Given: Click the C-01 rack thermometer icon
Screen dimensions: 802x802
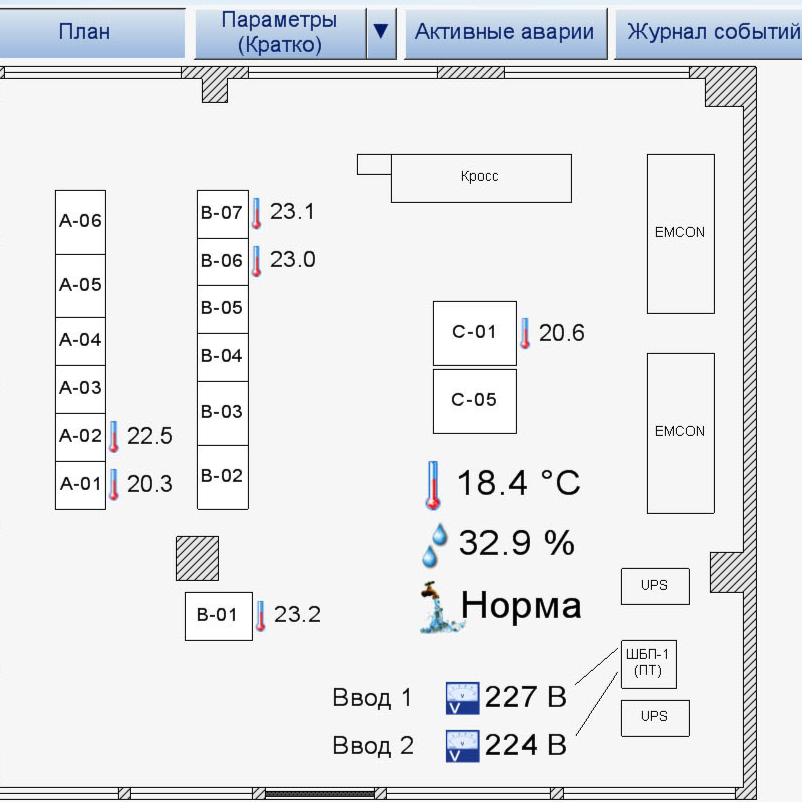Looking at the screenshot, I should pyautogui.click(x=526, y=333).
